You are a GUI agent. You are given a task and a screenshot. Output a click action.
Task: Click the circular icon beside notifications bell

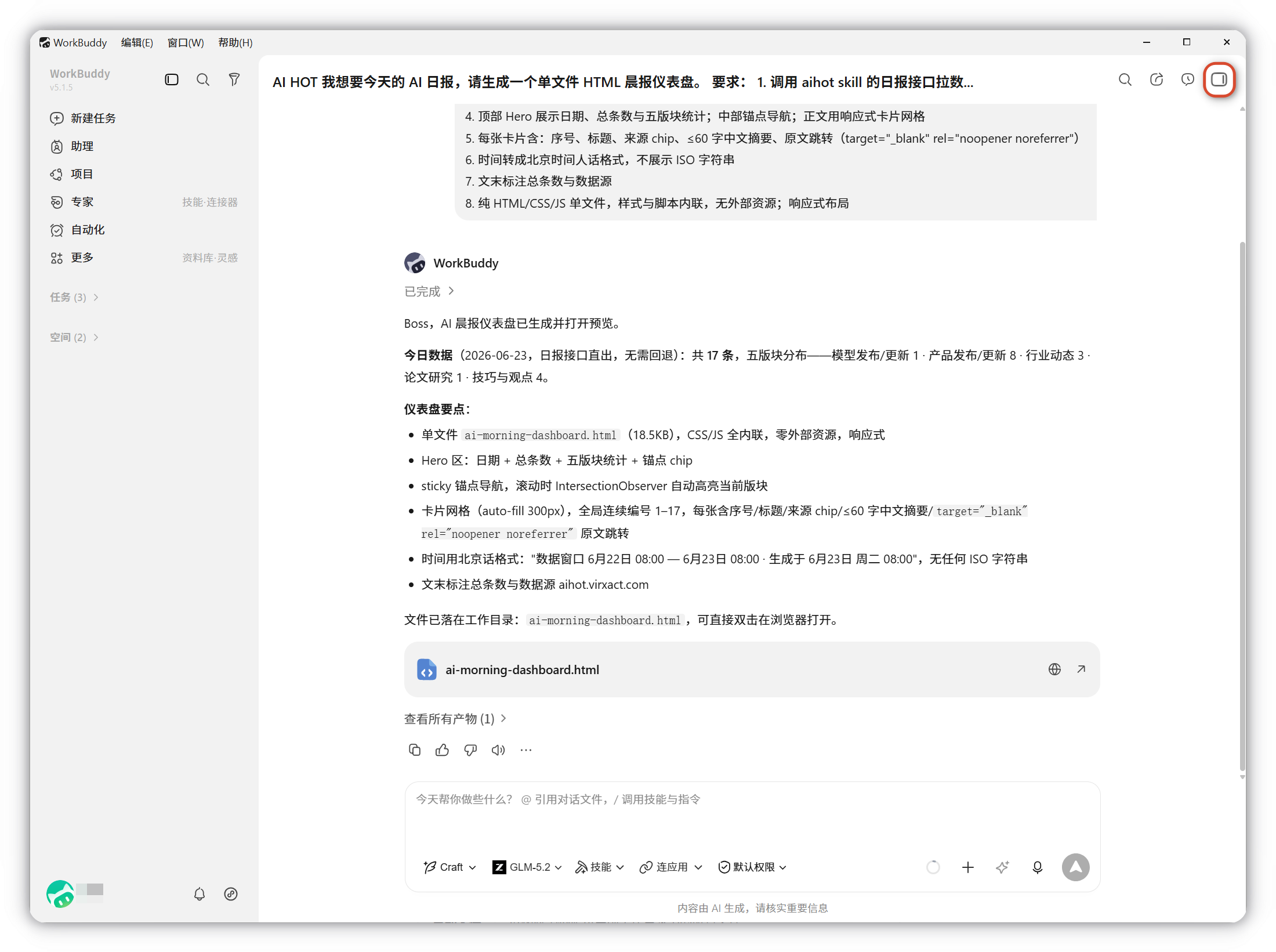coord(231,894)
